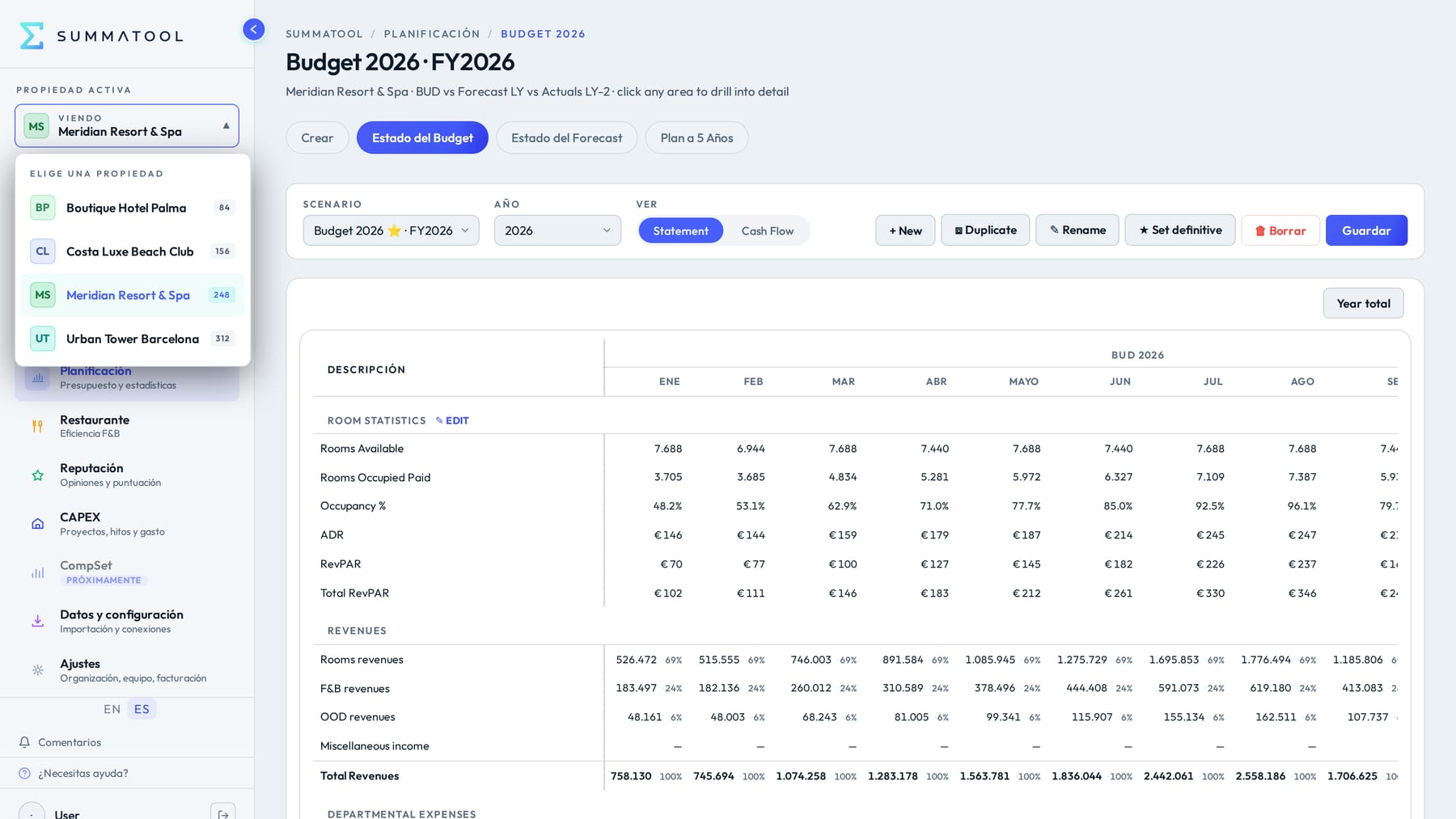Click the Datos y configuración download icon
This screenshot has width=1456, height=819.
tap(37, 621)
